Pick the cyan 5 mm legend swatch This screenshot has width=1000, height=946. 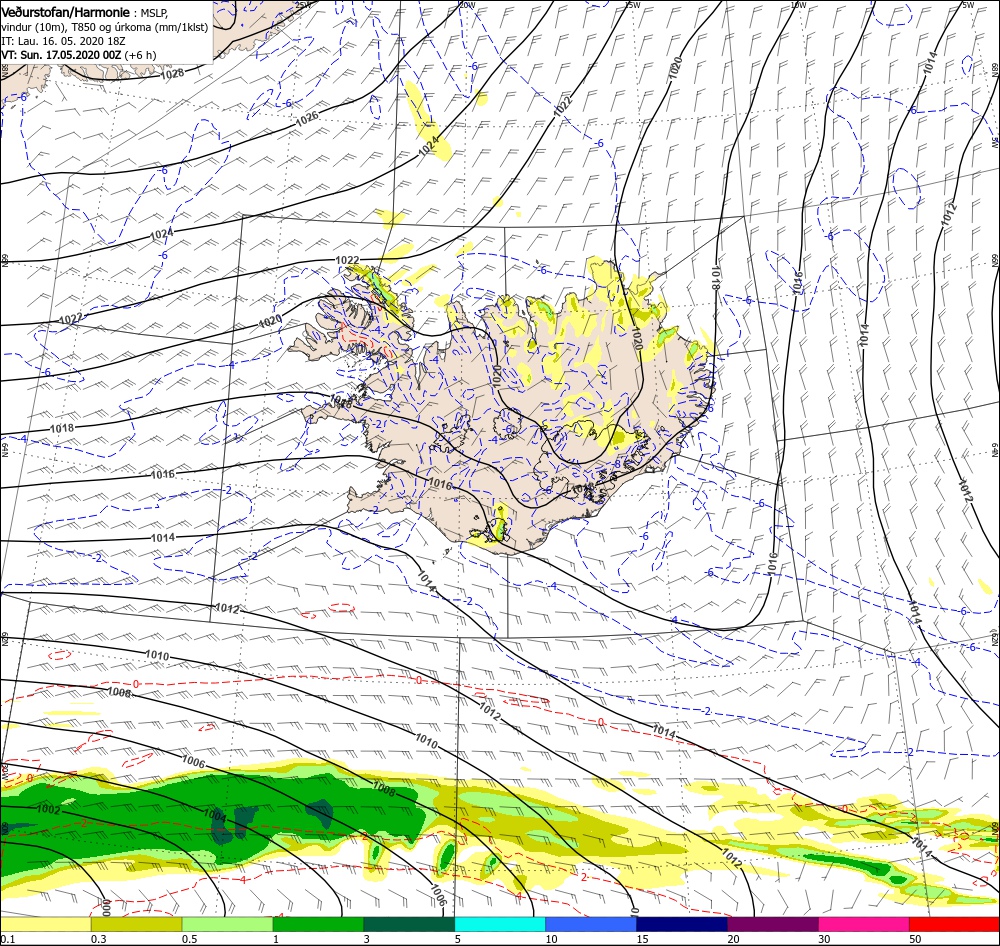click(x=500, y=924)
